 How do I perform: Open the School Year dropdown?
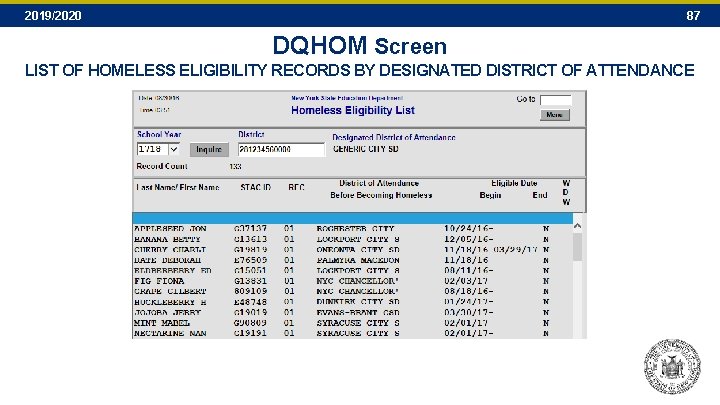point(174,149)
